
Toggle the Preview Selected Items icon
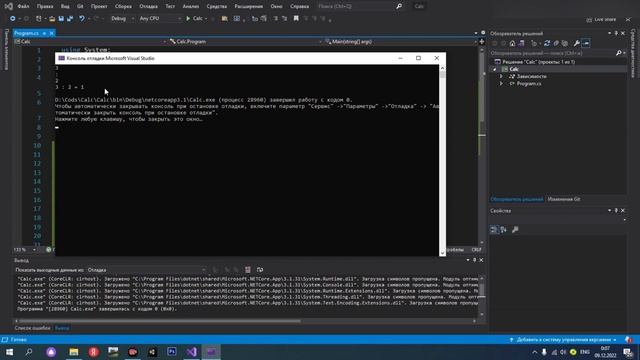click(x=586, y=43)
